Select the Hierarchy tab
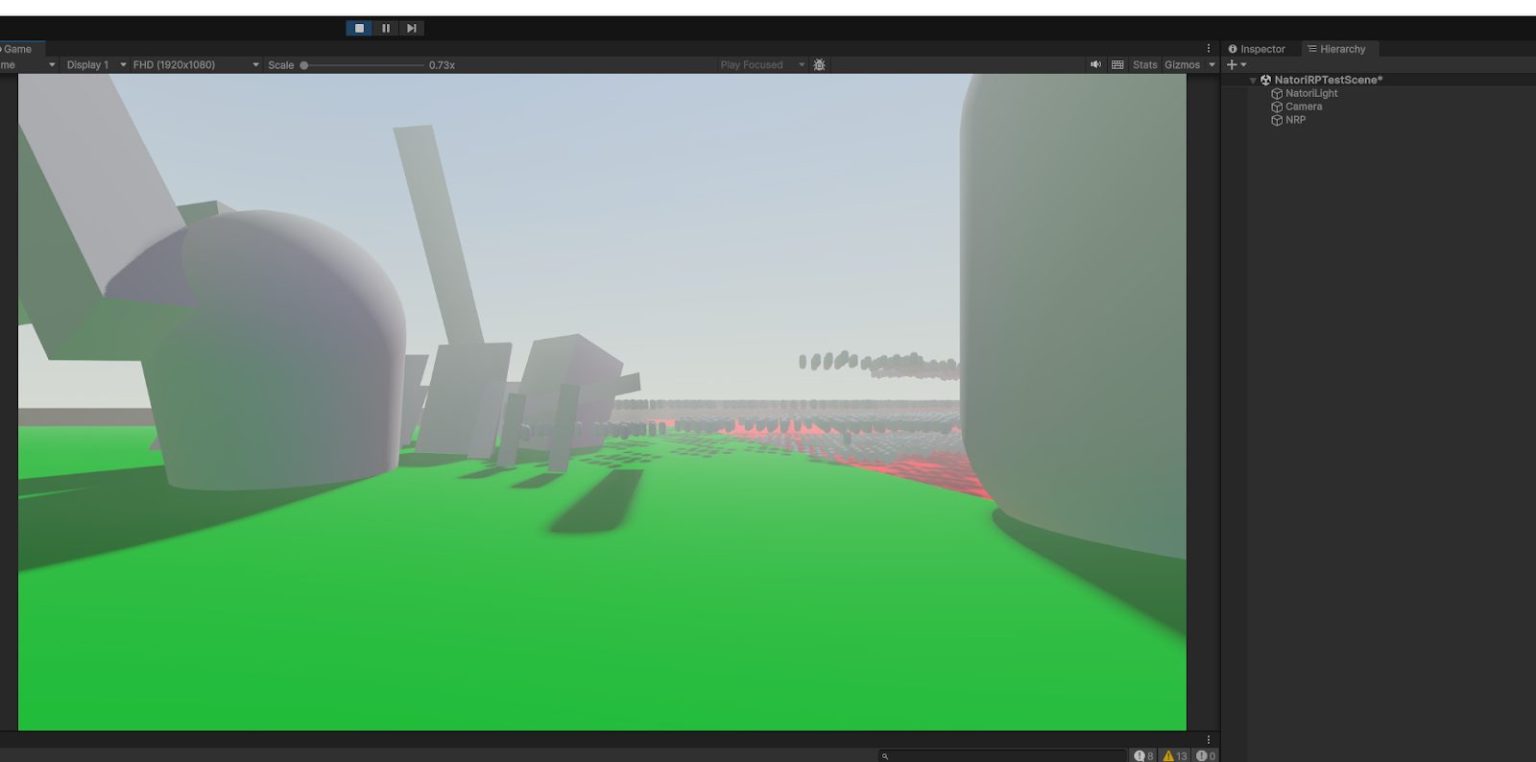 point(1339,48)
